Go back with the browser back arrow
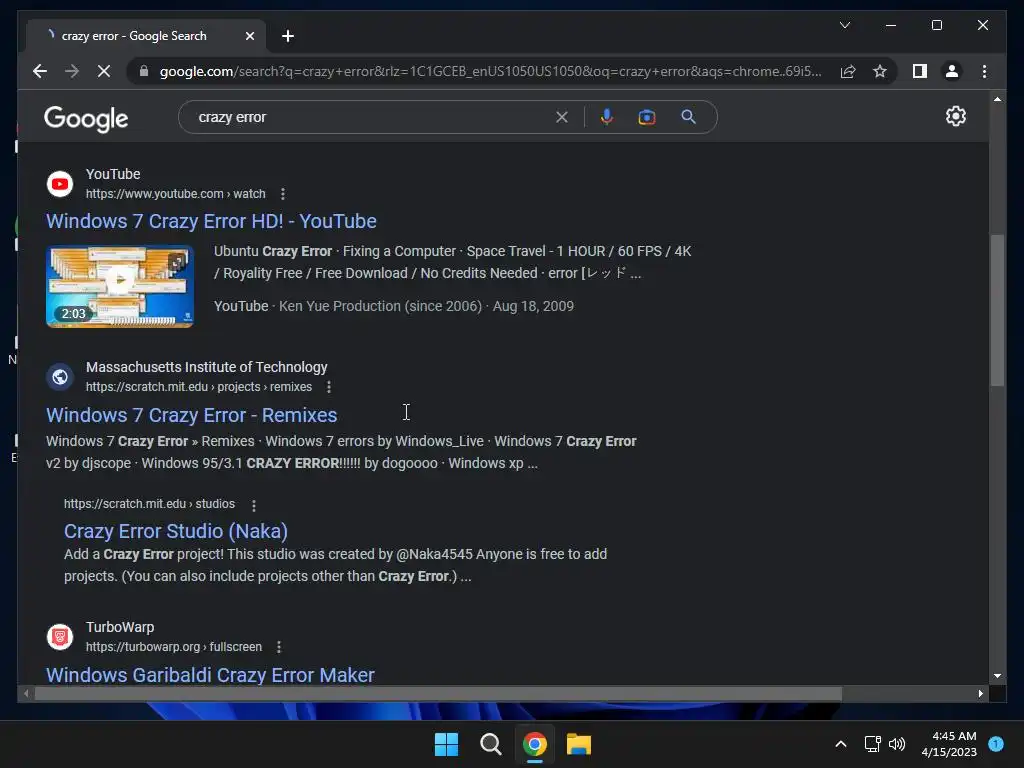1024x768 pixels. coord(40,71)
